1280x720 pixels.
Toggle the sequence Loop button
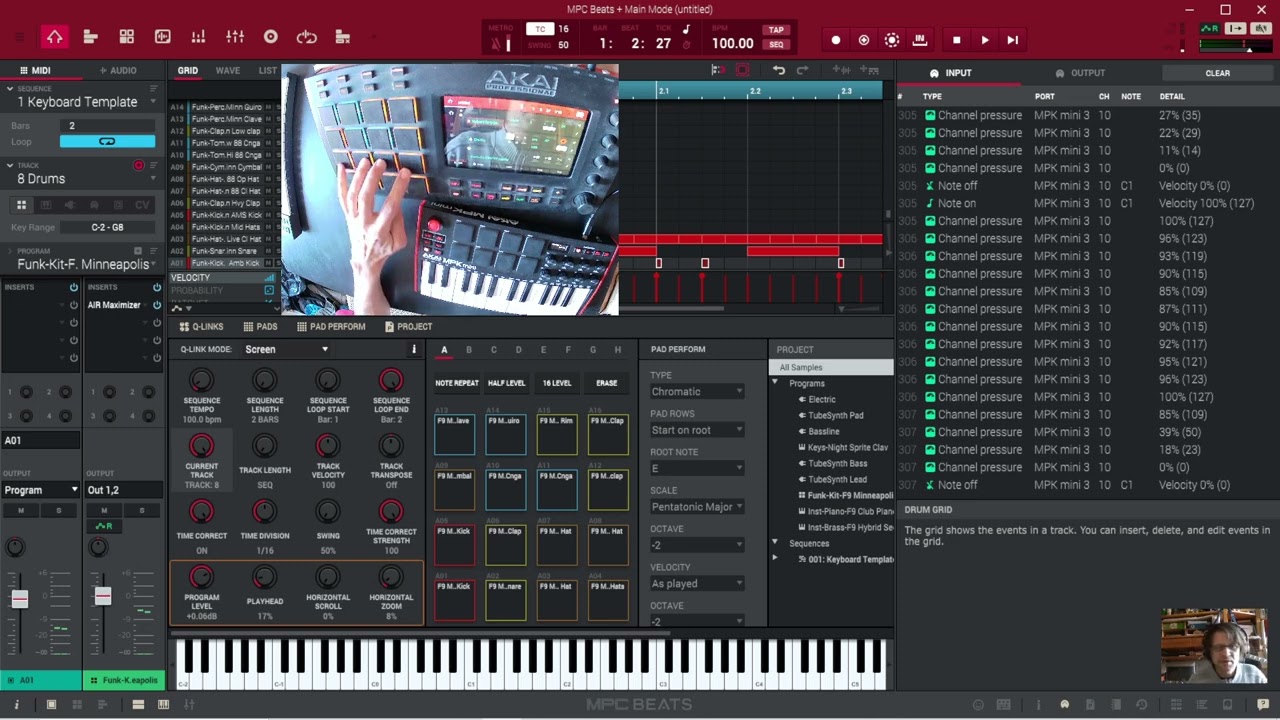107,141
